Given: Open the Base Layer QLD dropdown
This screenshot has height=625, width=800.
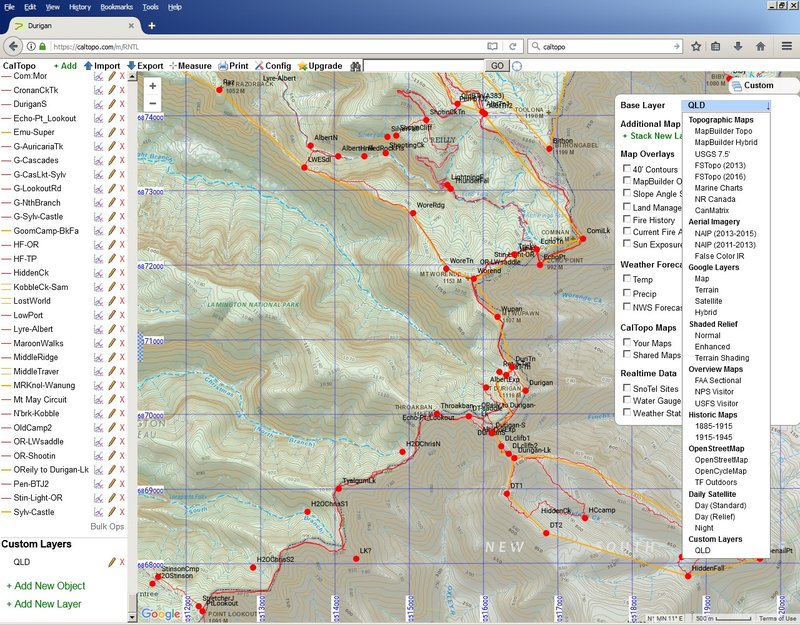Looking at the screenshot, I should pos(726,105).
